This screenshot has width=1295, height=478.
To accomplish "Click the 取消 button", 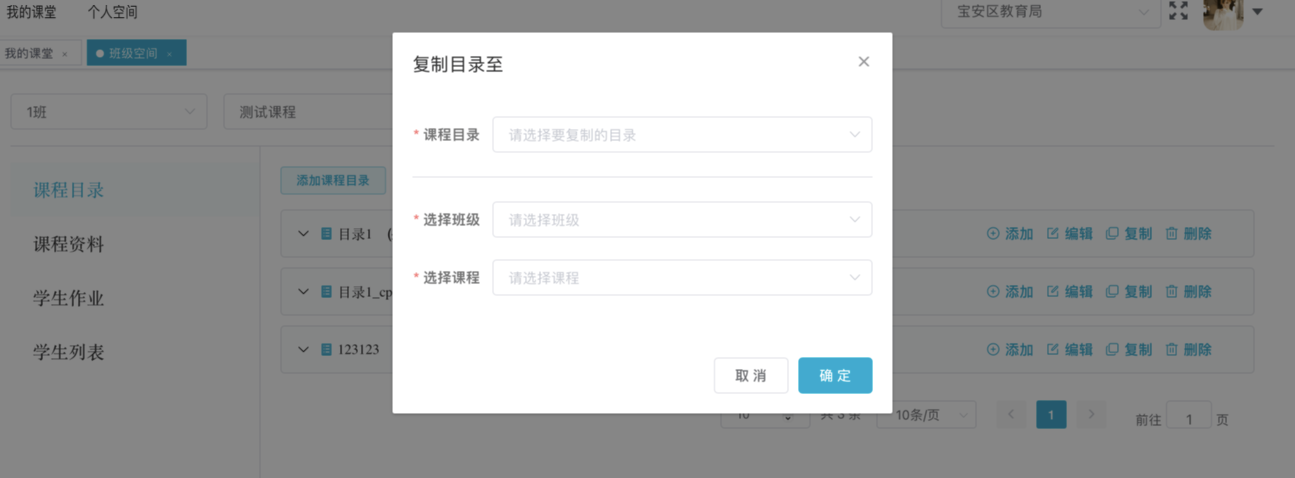I will pos(750,376).
